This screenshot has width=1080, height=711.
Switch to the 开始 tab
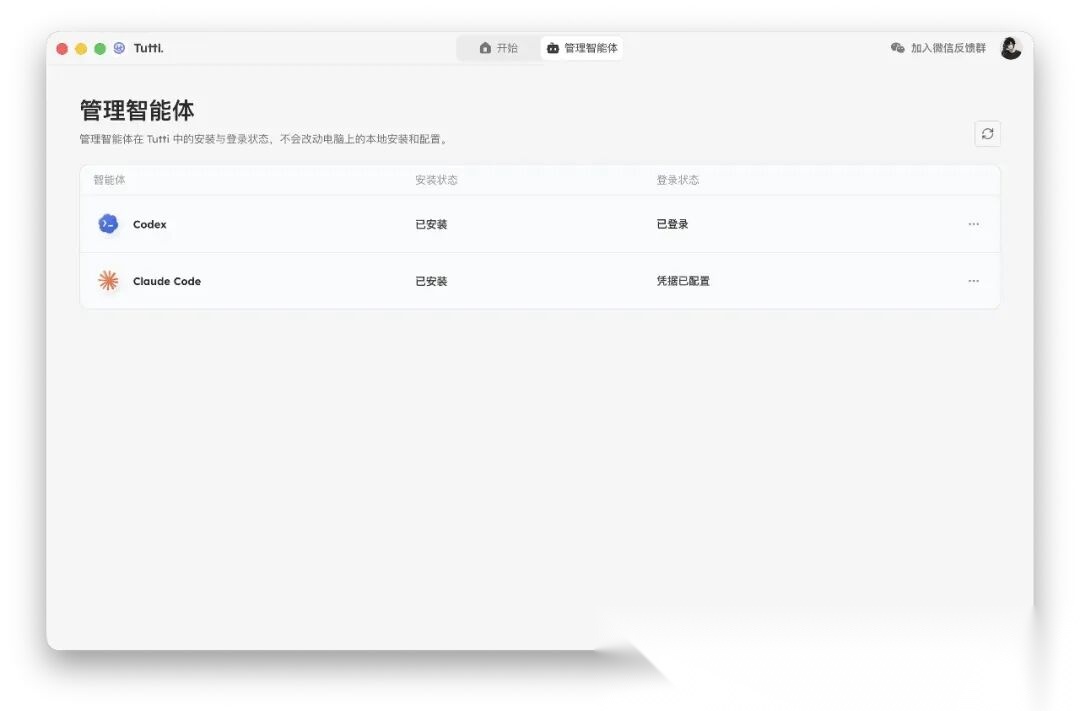click(x=499, y=48)
